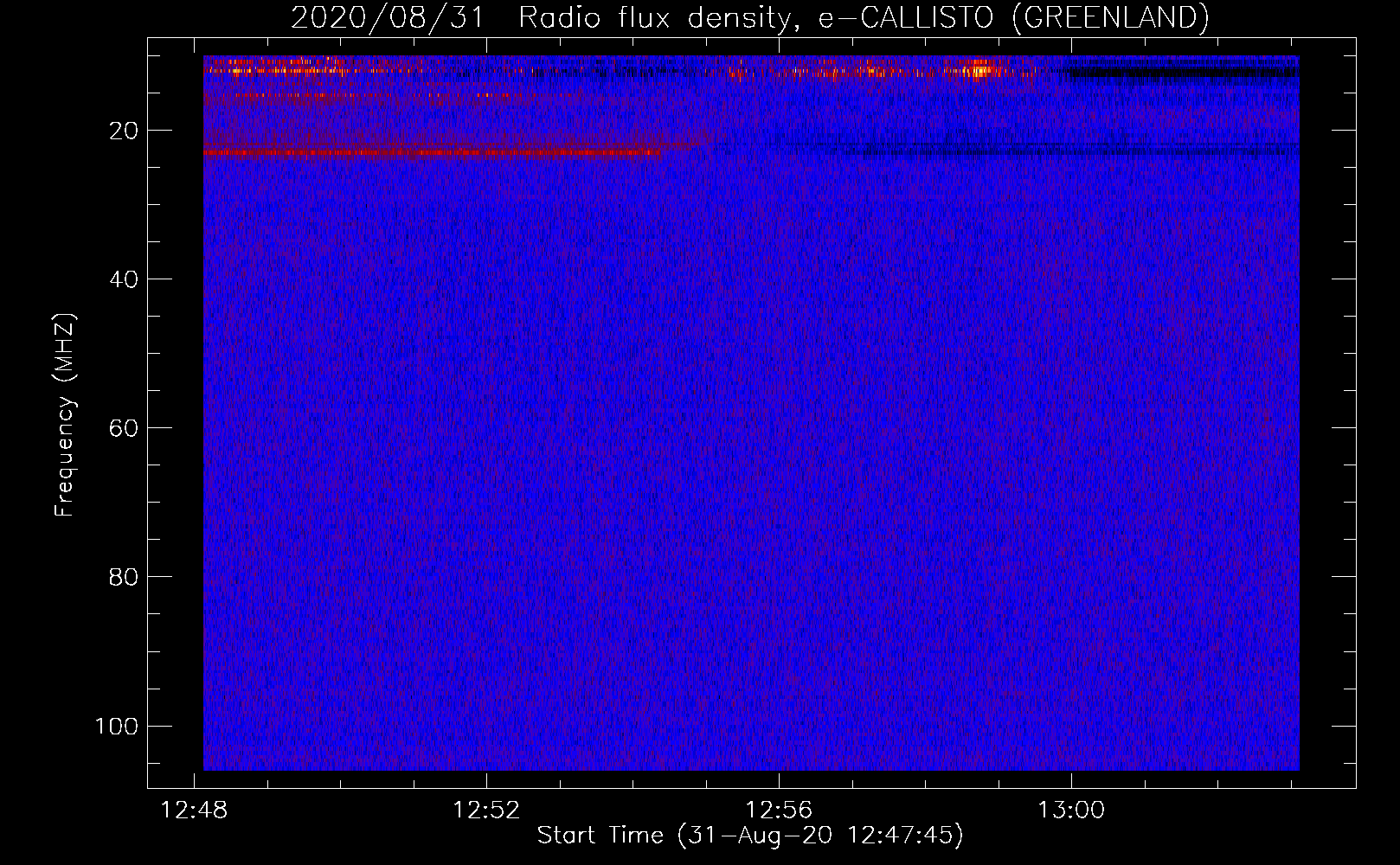The height and width of the screenshot is (865, 1400).
Task: Click the 'Start Time (31-Aug-20 12:47:45)' label
Action: (x=750, y=835)
